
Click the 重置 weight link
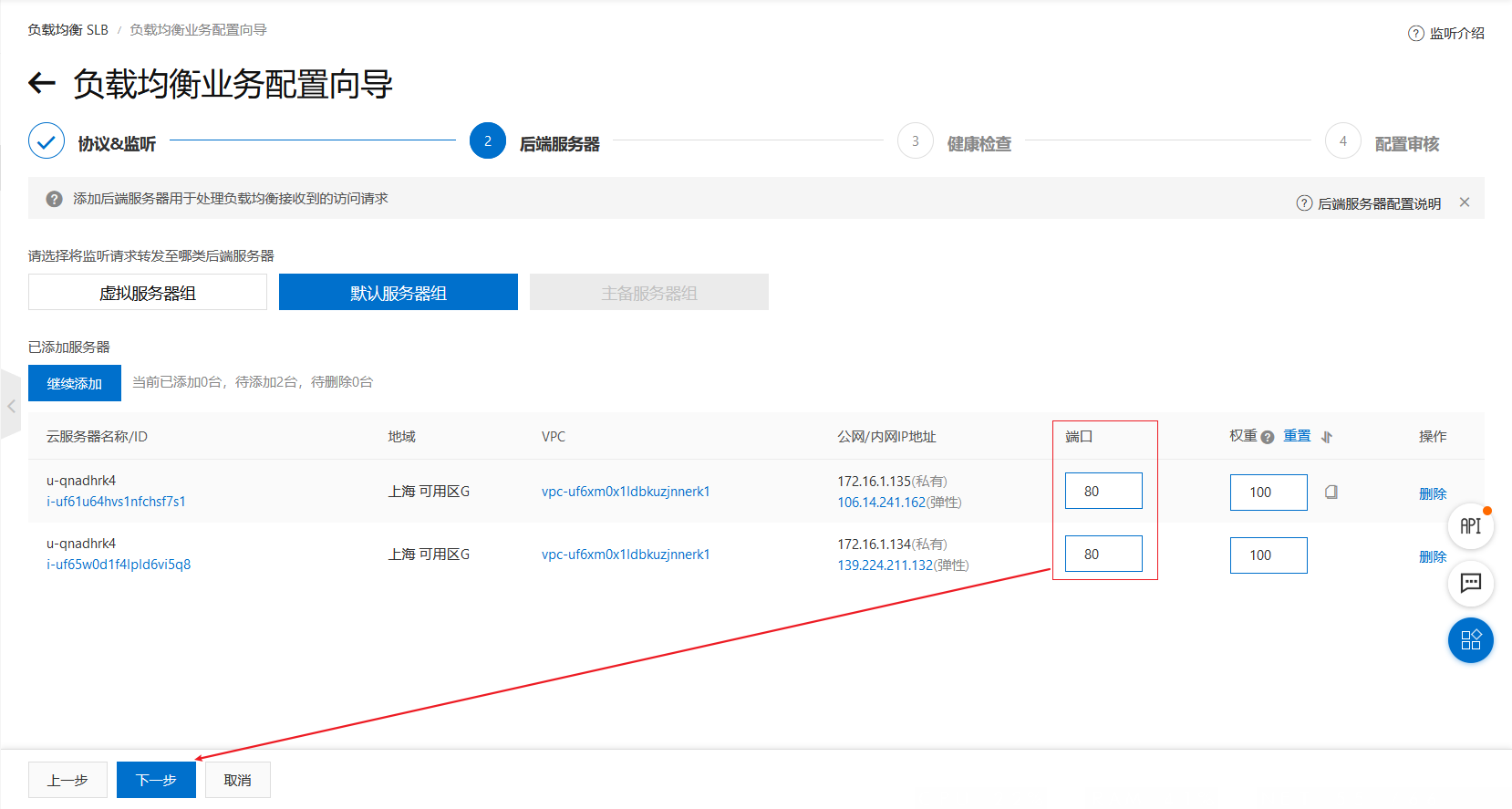coord(1297,437)
